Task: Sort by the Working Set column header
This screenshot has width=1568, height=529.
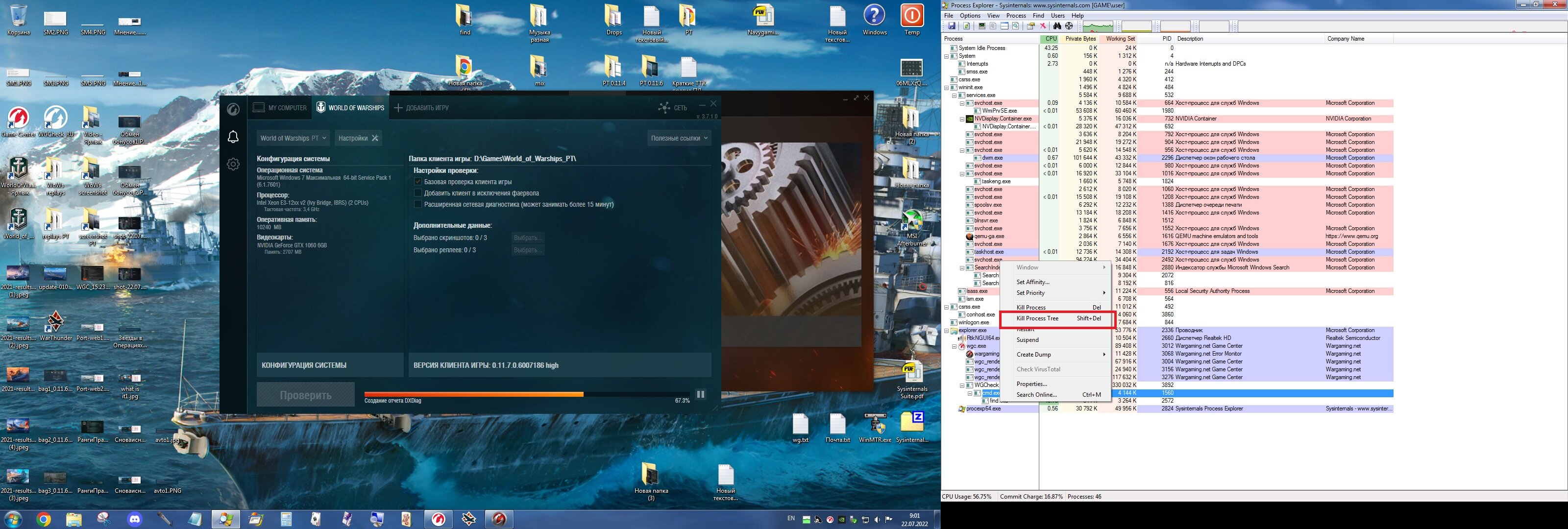Action: (1119, 39)
